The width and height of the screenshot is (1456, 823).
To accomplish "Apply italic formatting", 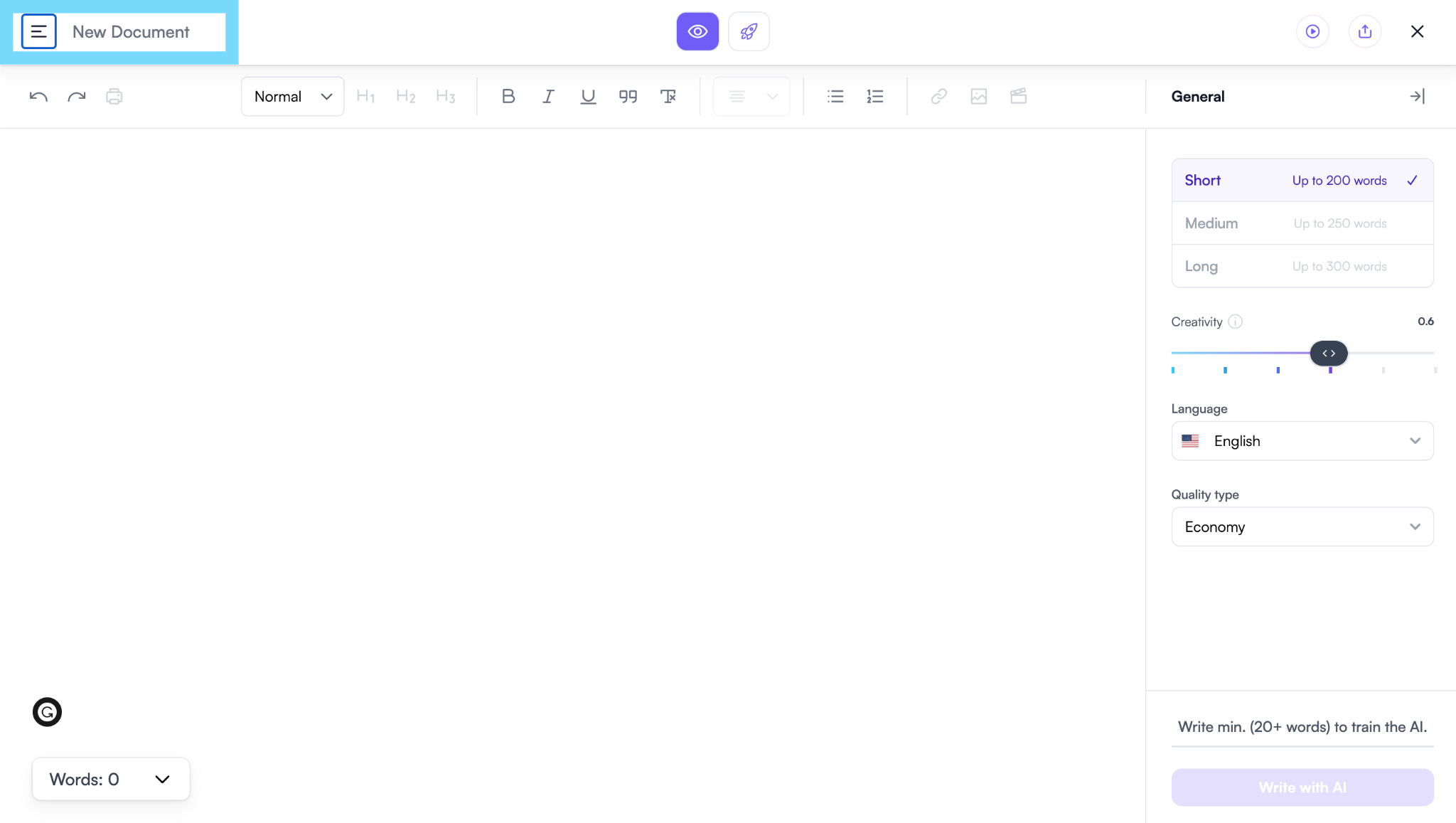I will point(548,96).
